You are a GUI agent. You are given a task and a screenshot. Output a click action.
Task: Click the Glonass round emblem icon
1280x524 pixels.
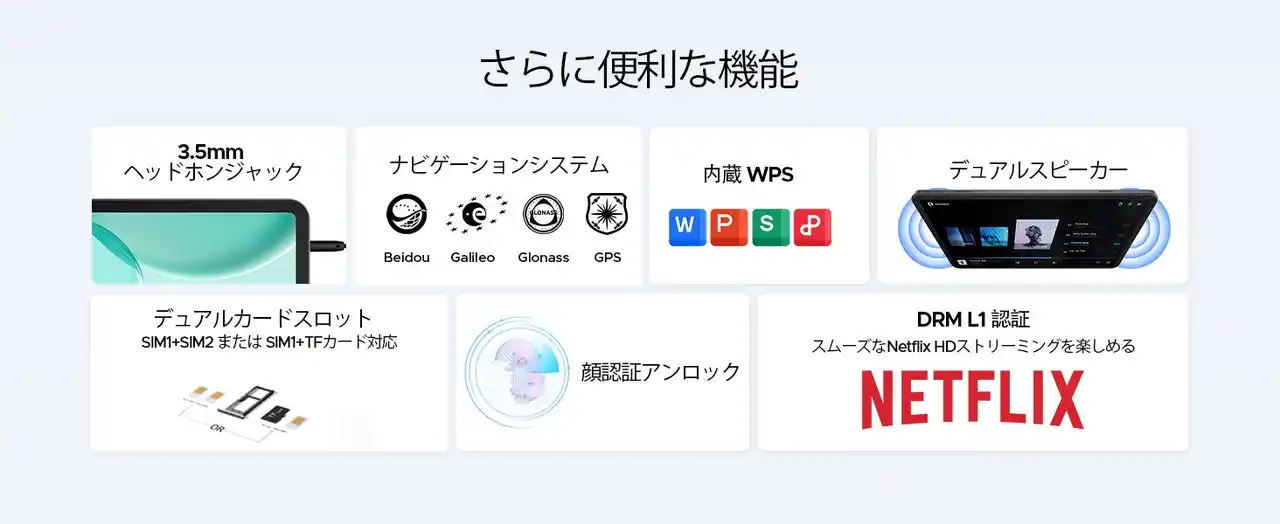(x=543, y=214)
